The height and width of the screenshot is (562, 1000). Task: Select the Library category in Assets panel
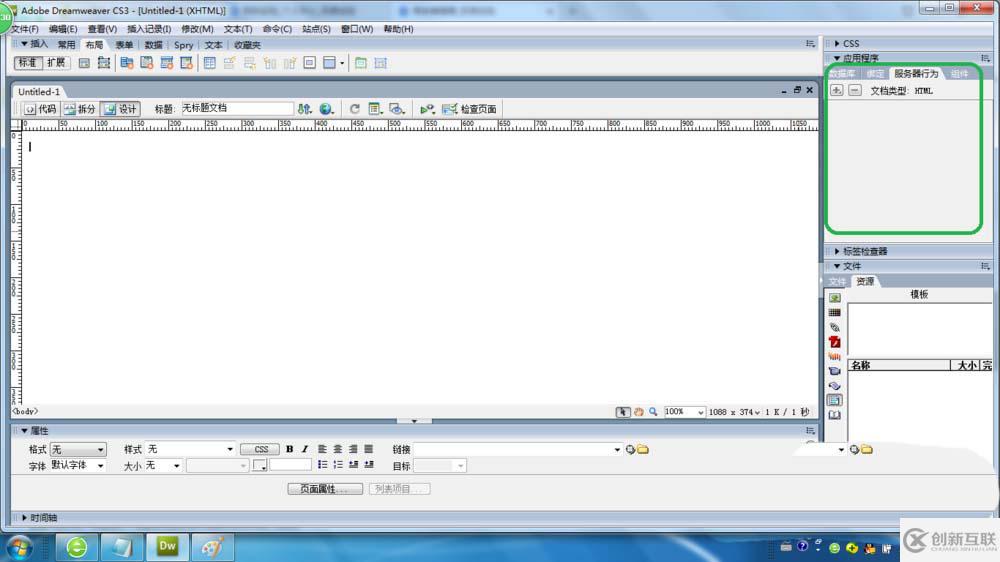(834, 415)
